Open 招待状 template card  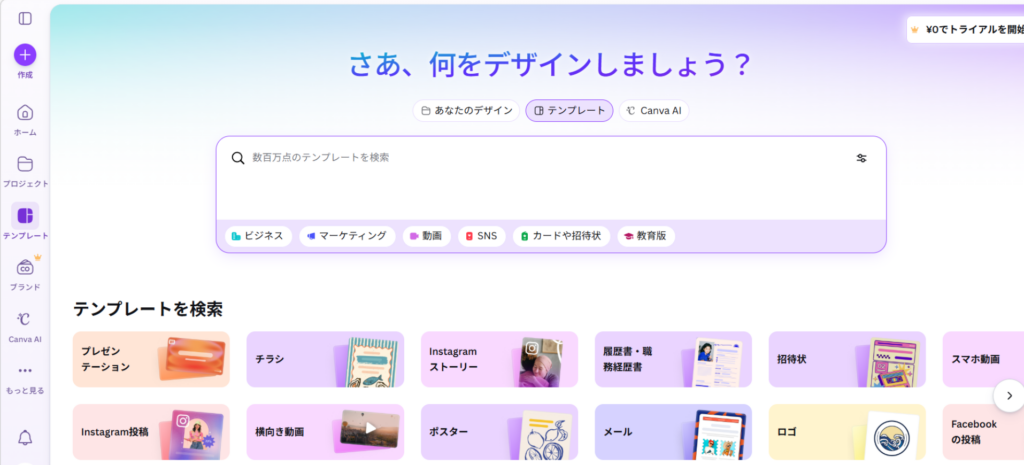click(x=847, y=359)
